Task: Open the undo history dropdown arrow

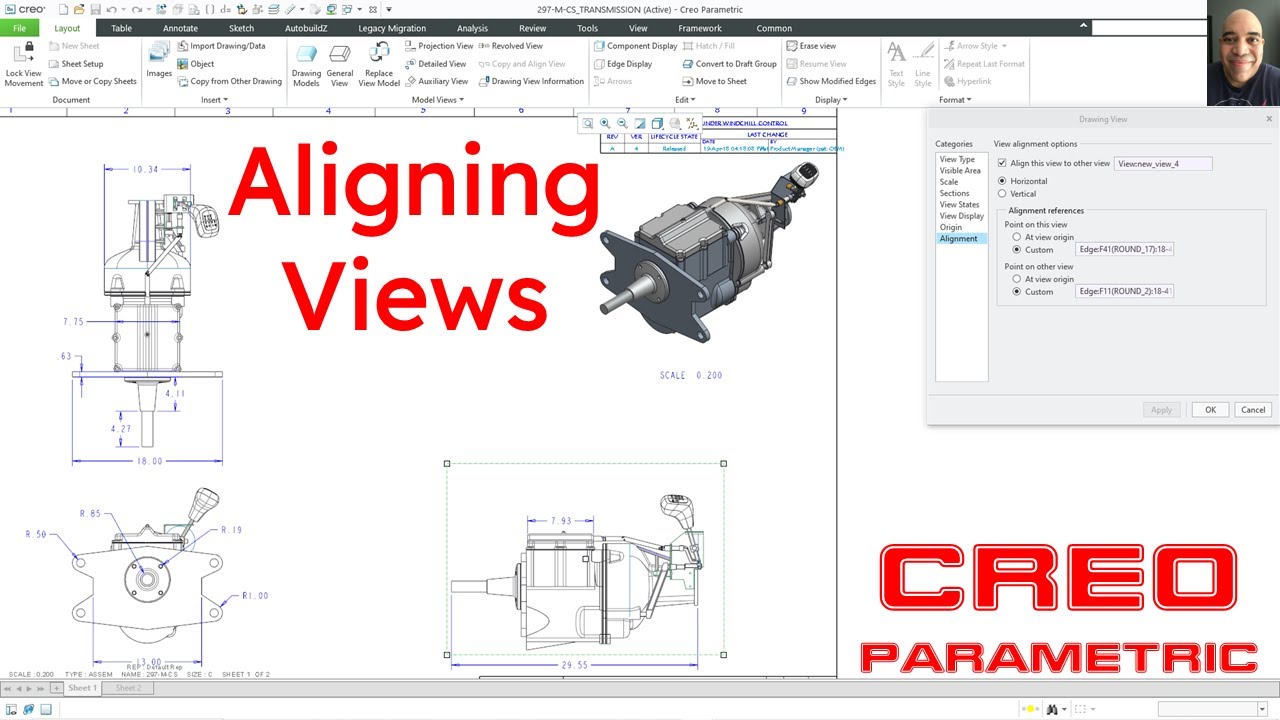Action: click(x=122, y=9)
